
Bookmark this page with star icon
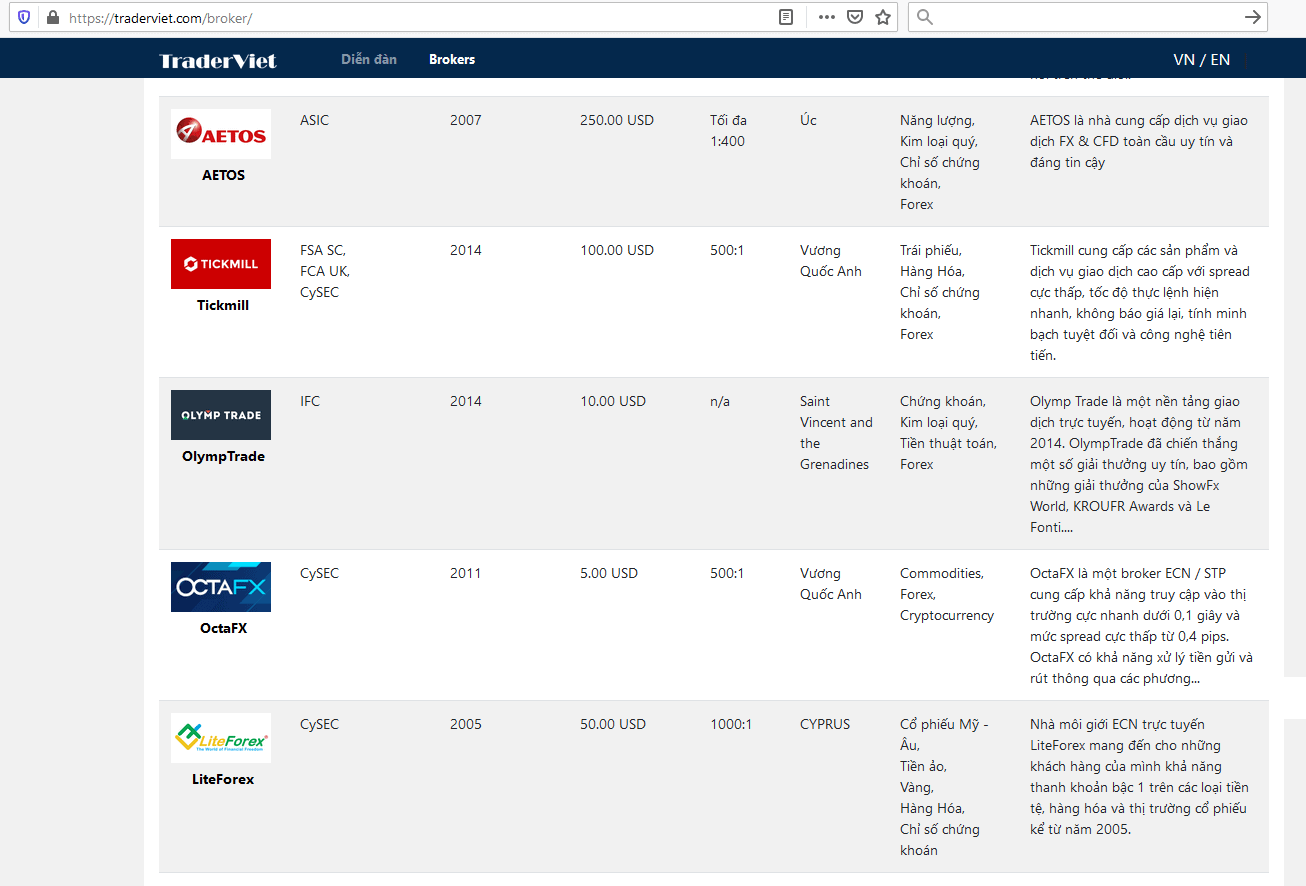(883, 17)
